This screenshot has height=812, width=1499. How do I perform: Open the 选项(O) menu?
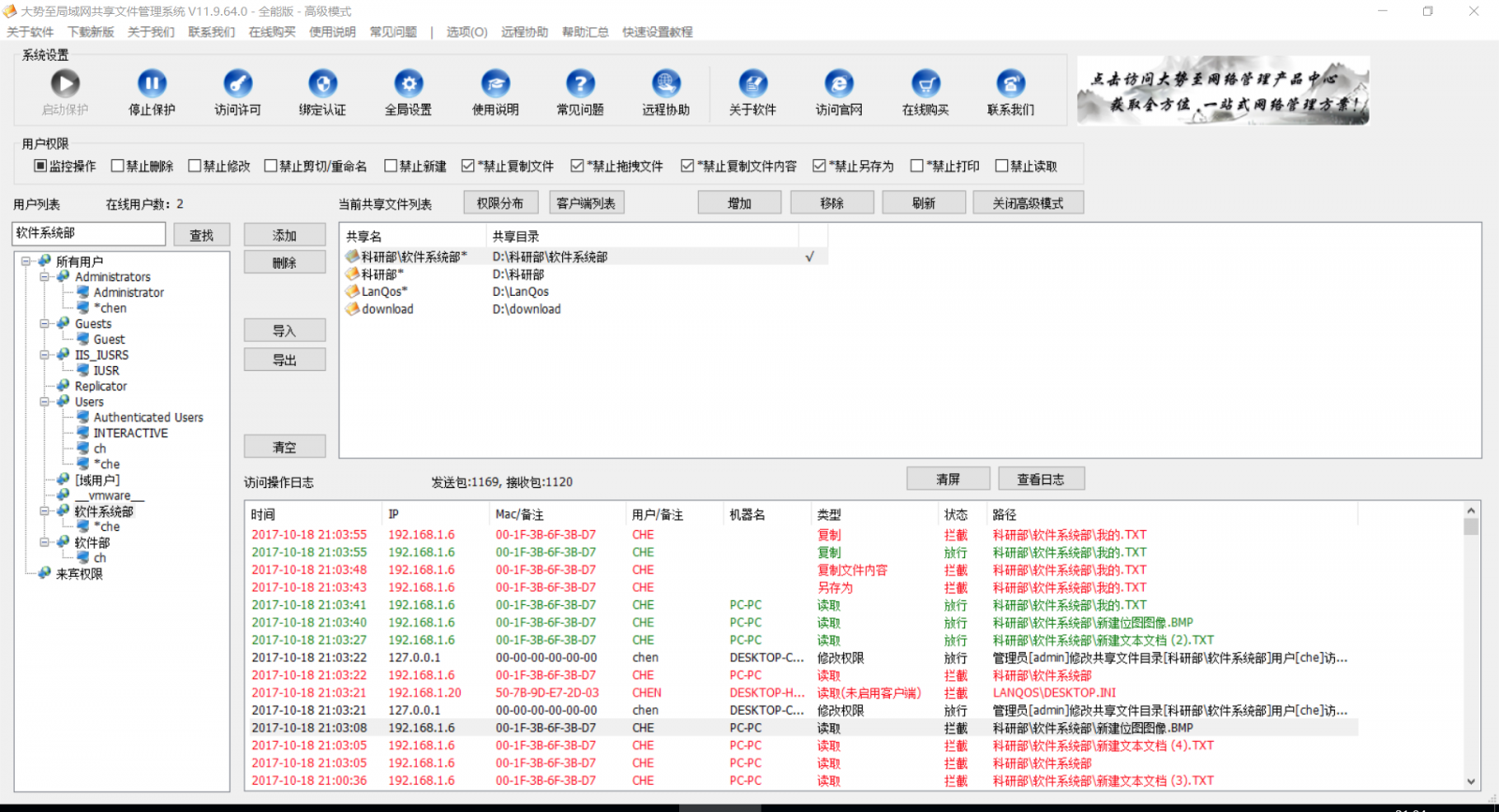467,32
